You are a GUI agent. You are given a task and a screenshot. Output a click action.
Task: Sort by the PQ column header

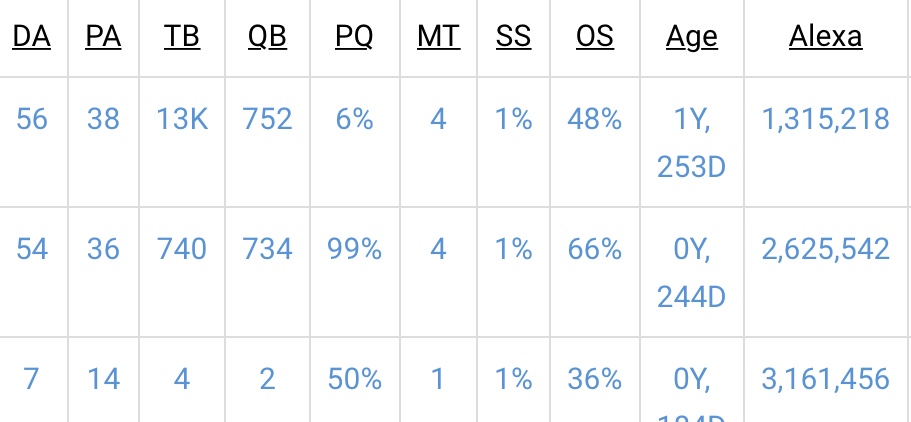coord(354,37)
